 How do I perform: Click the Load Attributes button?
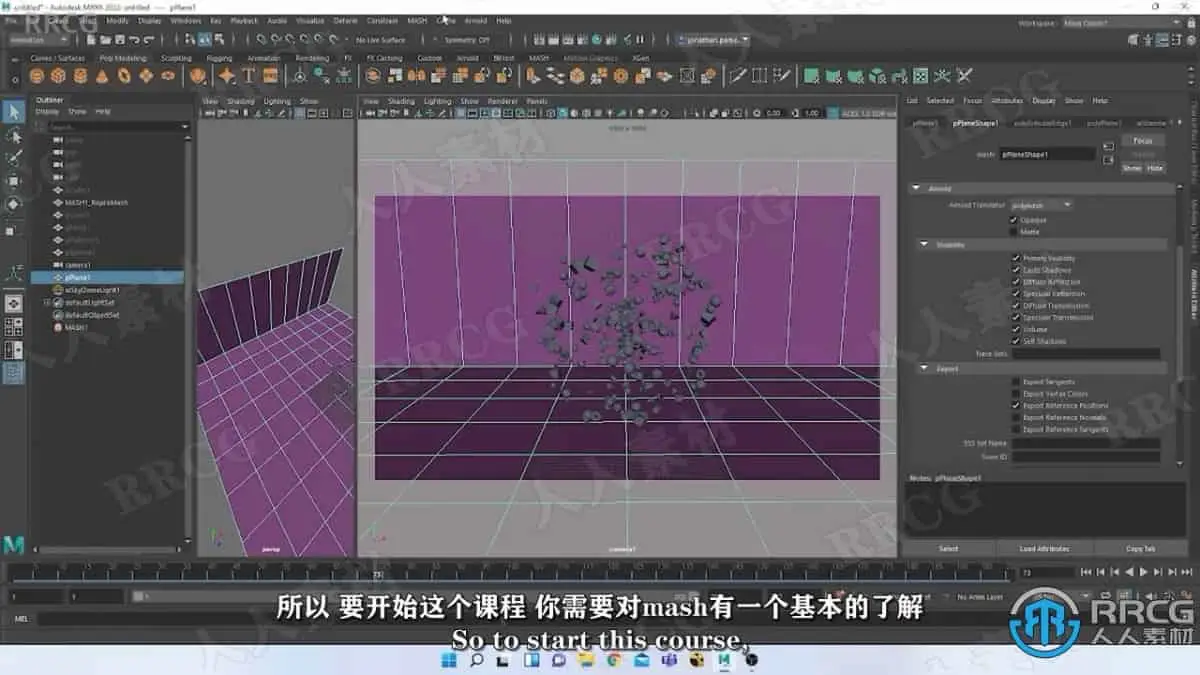click(1044, 548)
